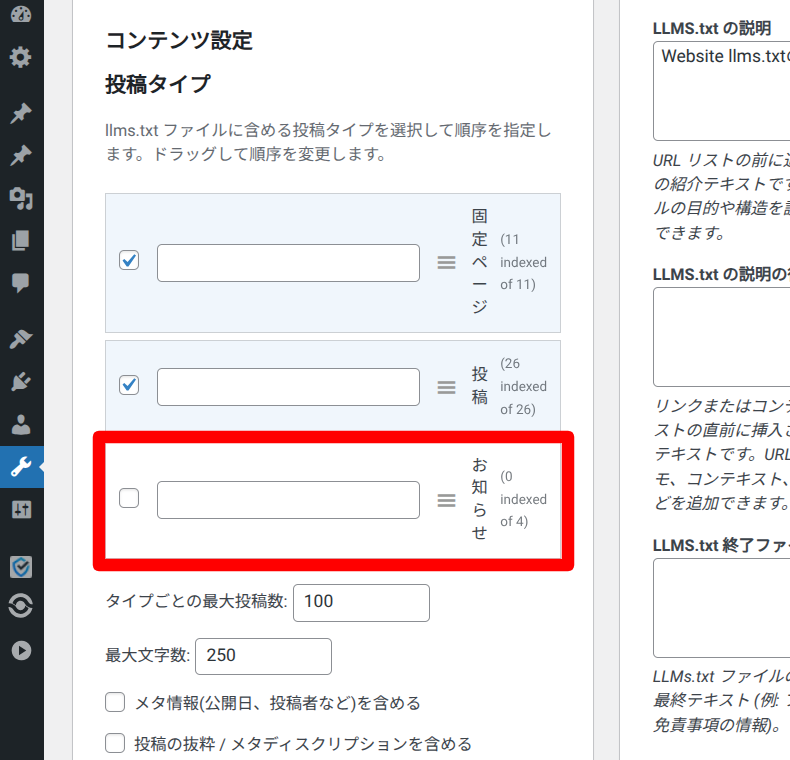Click the text field in 投稿 row
The width and height of the screenshot is (790, 760).
[x=288, y=387]
